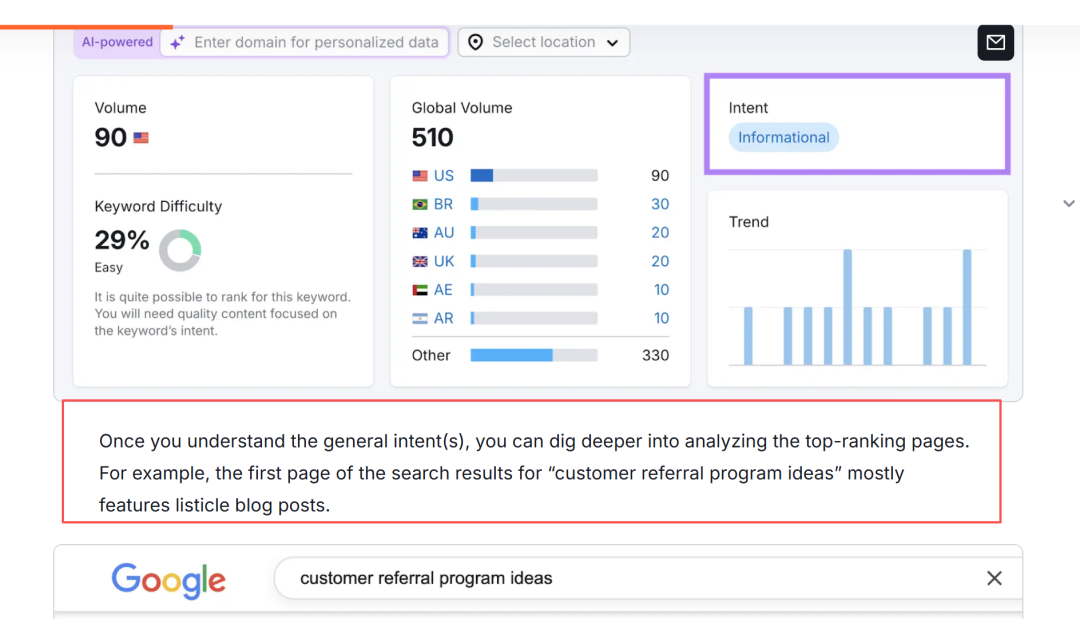Click the UAE flag icon
This screenshot has height=619, width=1080.
pos(420,290)
